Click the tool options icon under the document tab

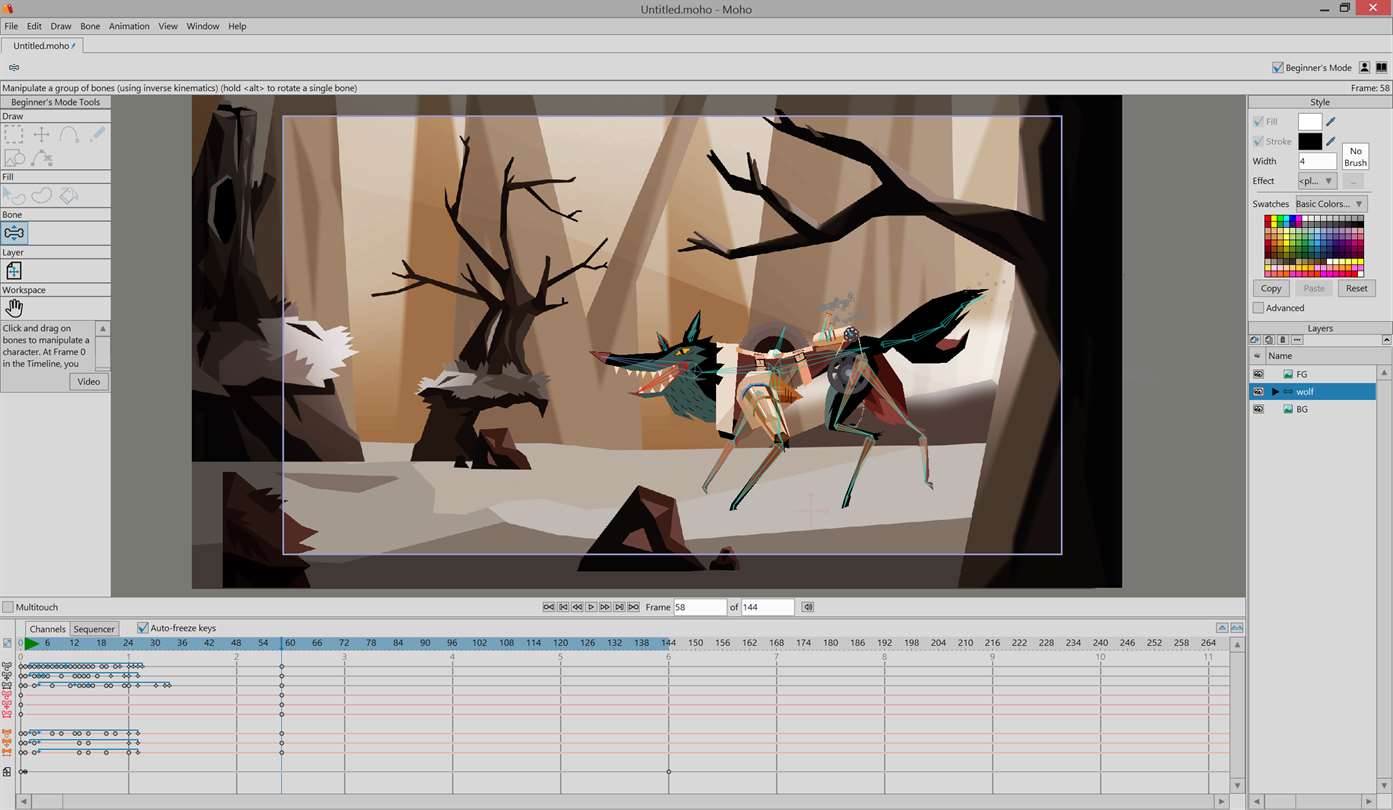(x=14, y=67)
